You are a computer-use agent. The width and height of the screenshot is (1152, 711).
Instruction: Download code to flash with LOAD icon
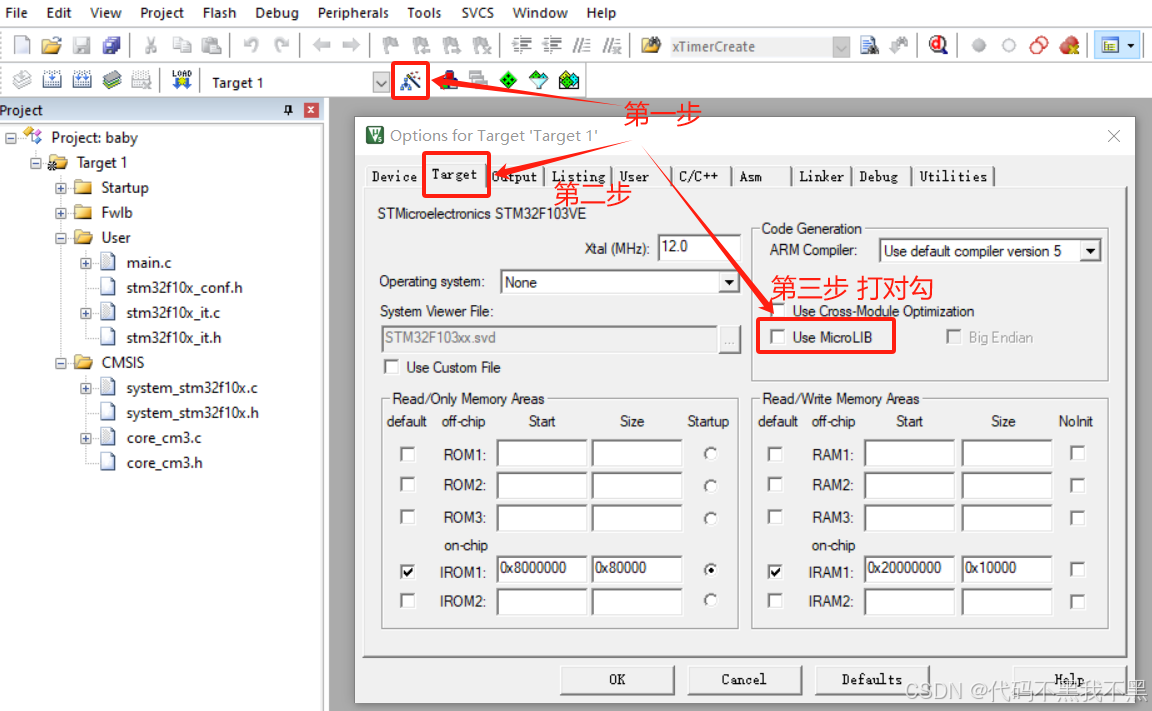[181, 79]
